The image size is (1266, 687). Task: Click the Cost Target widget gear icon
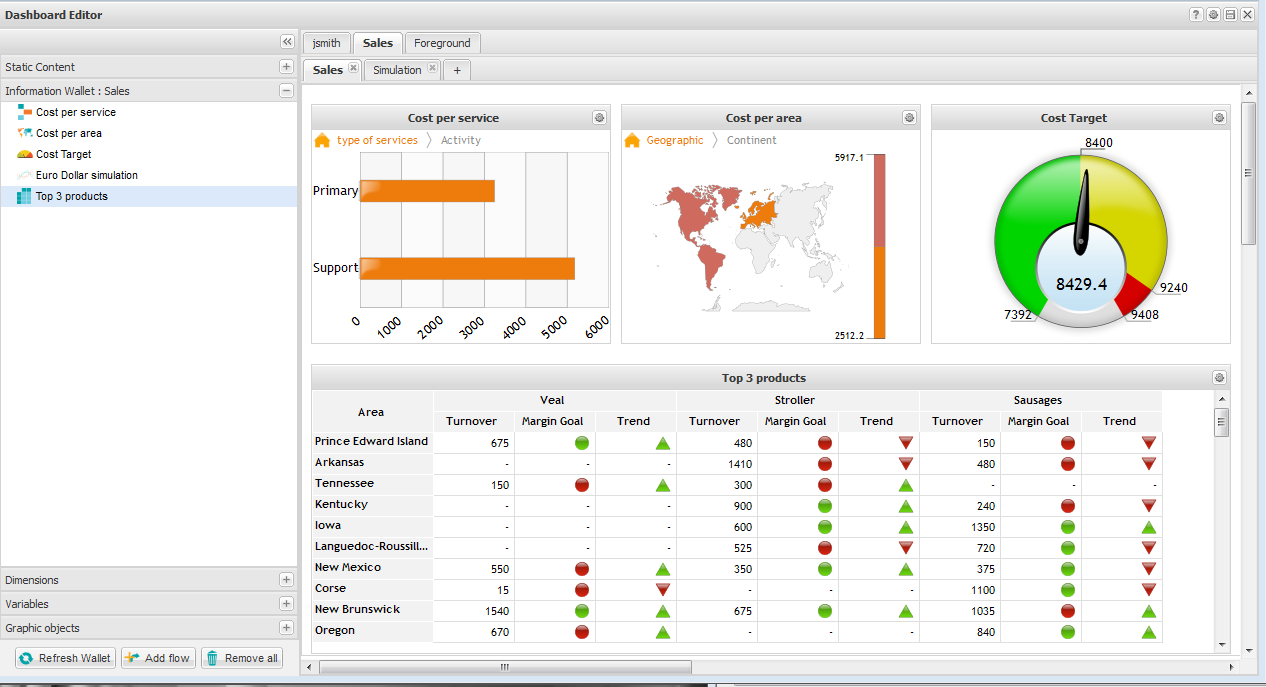click(x=1219, y=118)
